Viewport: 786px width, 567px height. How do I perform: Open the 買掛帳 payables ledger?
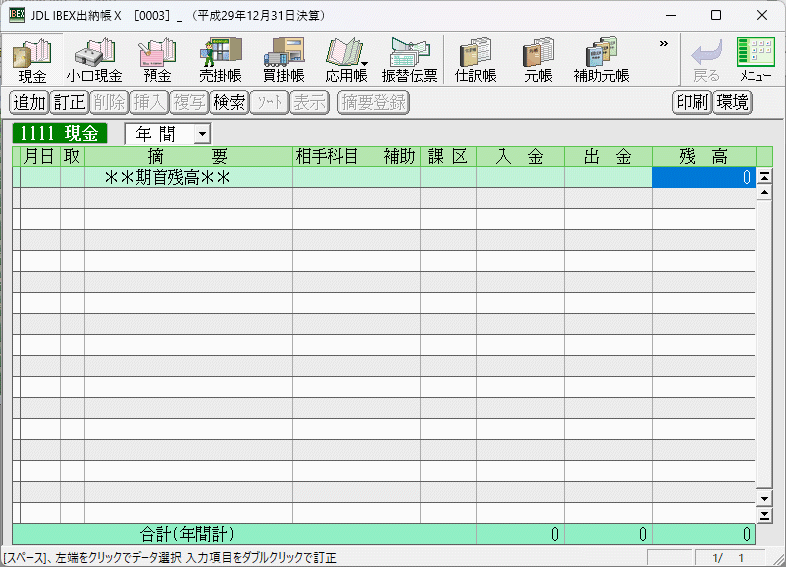(x=284, y=60)
